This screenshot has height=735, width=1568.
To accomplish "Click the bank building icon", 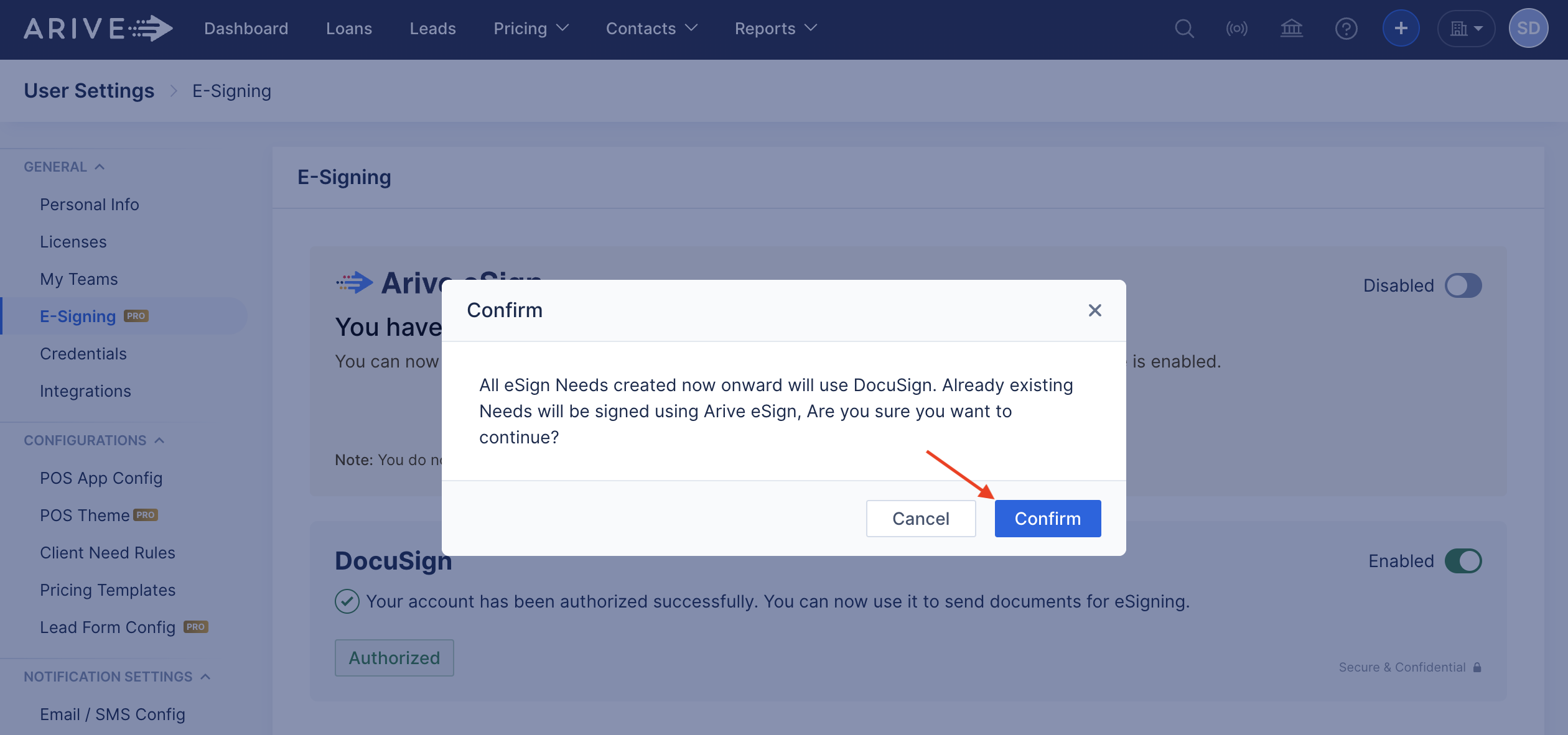I will (x=1291, y=29).
